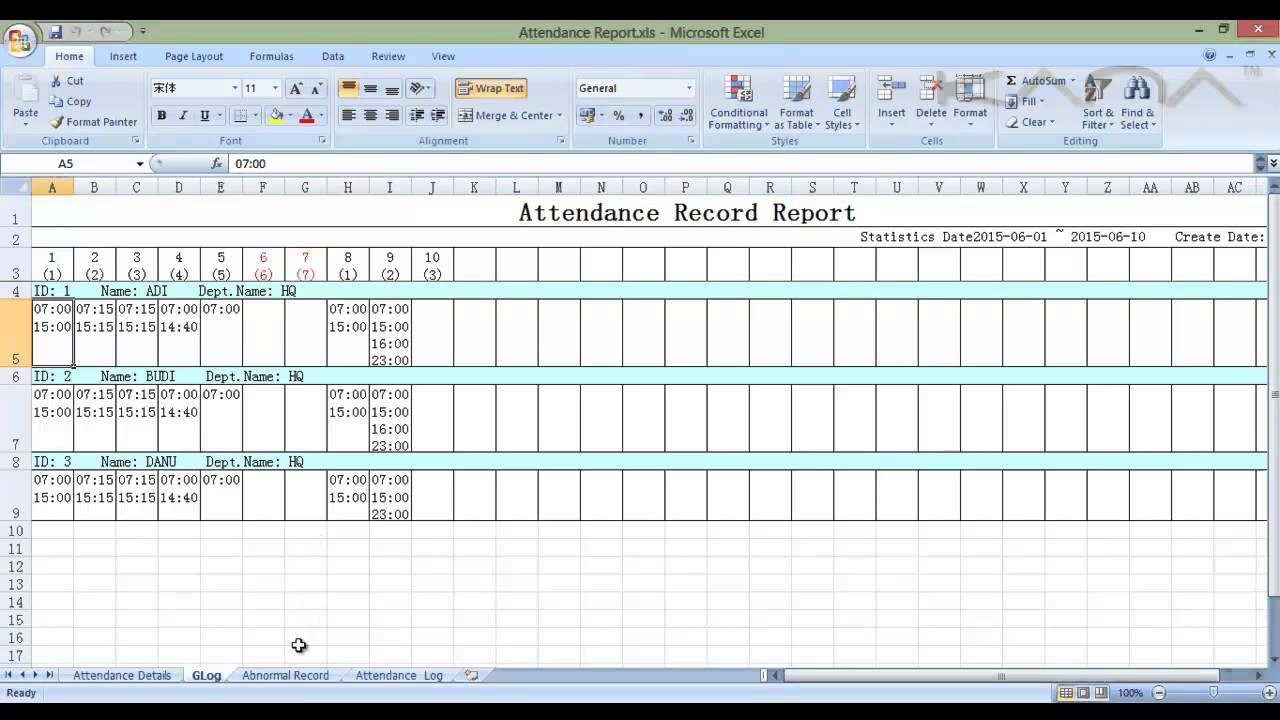Apply Comma Style
Viewport: 1280px width, 720px height.
click(640, 115)
